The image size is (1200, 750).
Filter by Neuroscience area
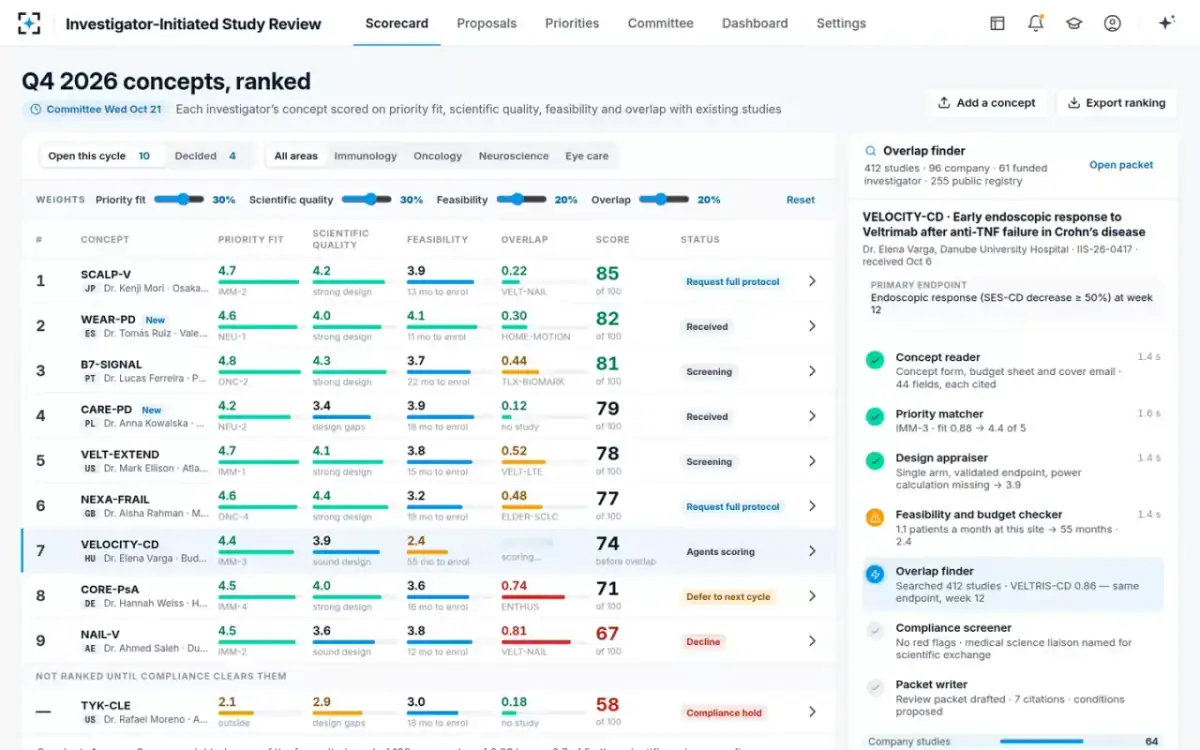point(514,156)
